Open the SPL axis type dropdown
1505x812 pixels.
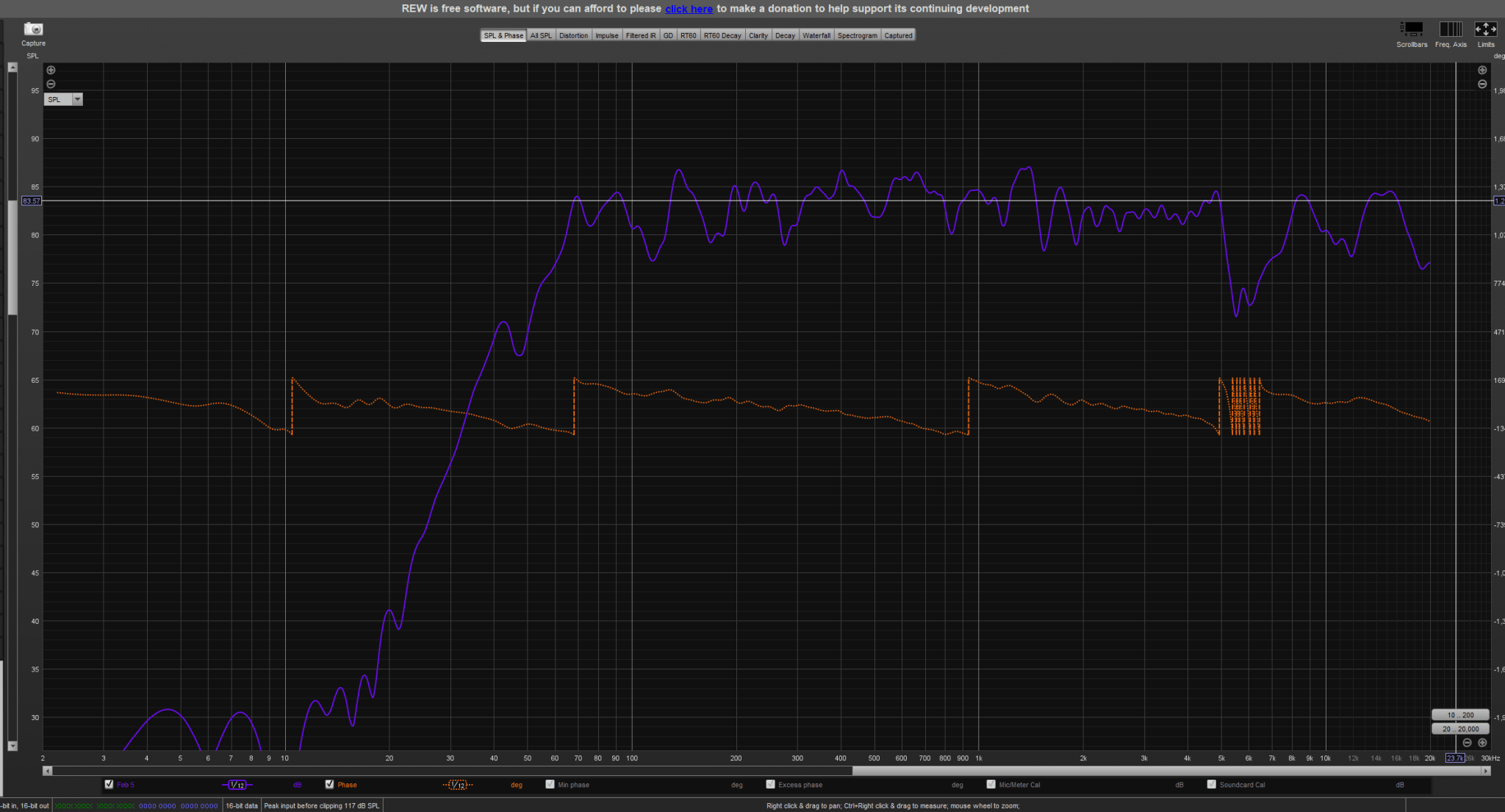pyautogui.click(x=63, y=99)
